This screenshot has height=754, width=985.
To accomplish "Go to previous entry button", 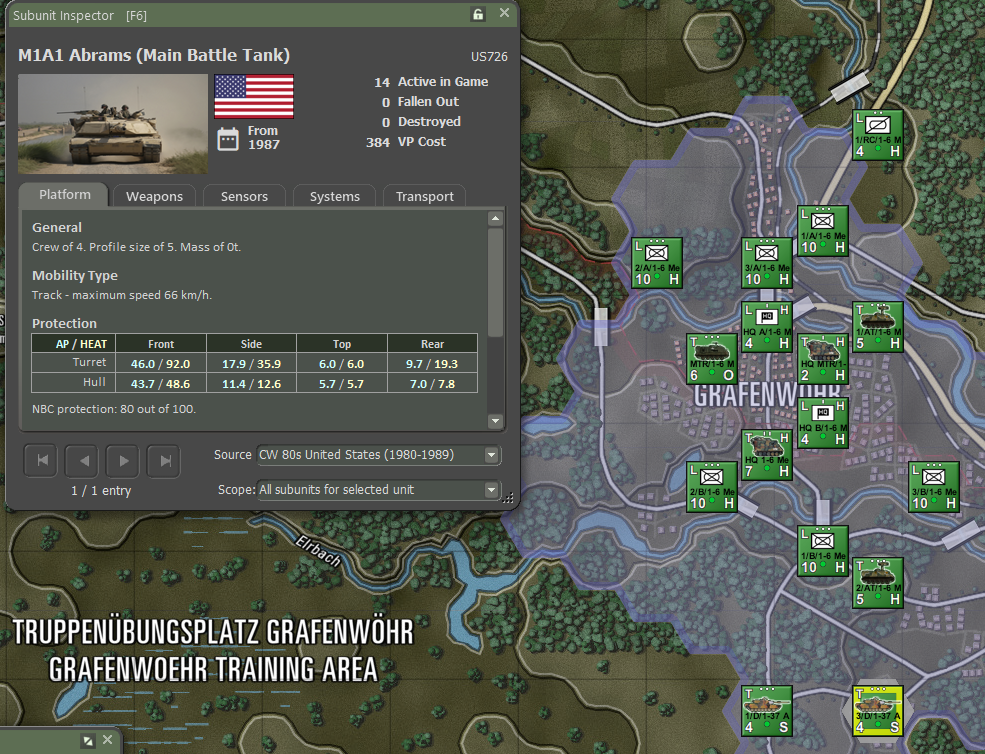I will click(83, 461).
